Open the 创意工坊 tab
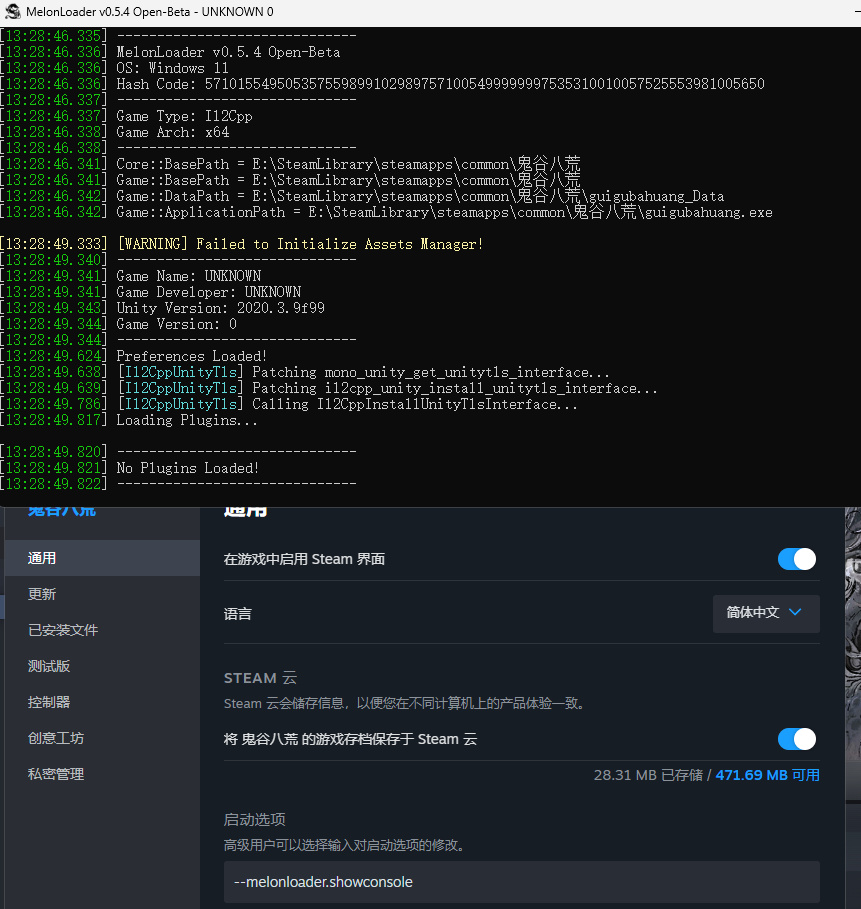 [x=102, y=737]
